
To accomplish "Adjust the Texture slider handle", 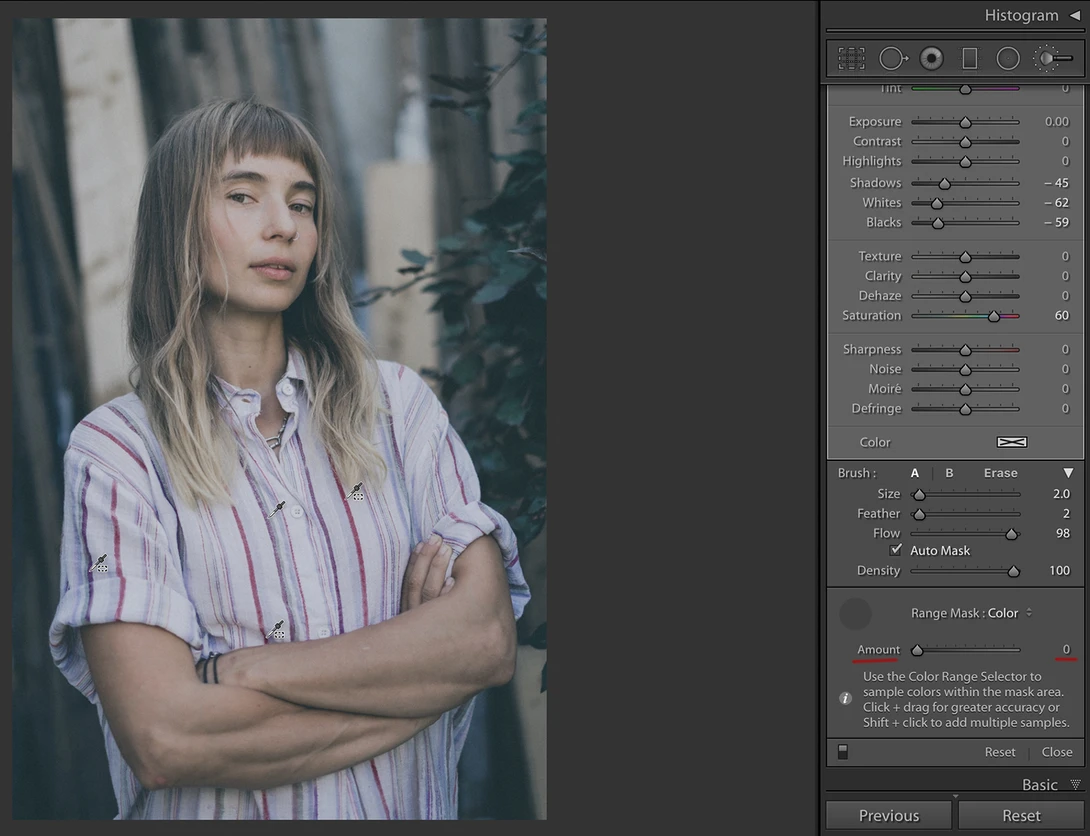I will pos(965,257).
